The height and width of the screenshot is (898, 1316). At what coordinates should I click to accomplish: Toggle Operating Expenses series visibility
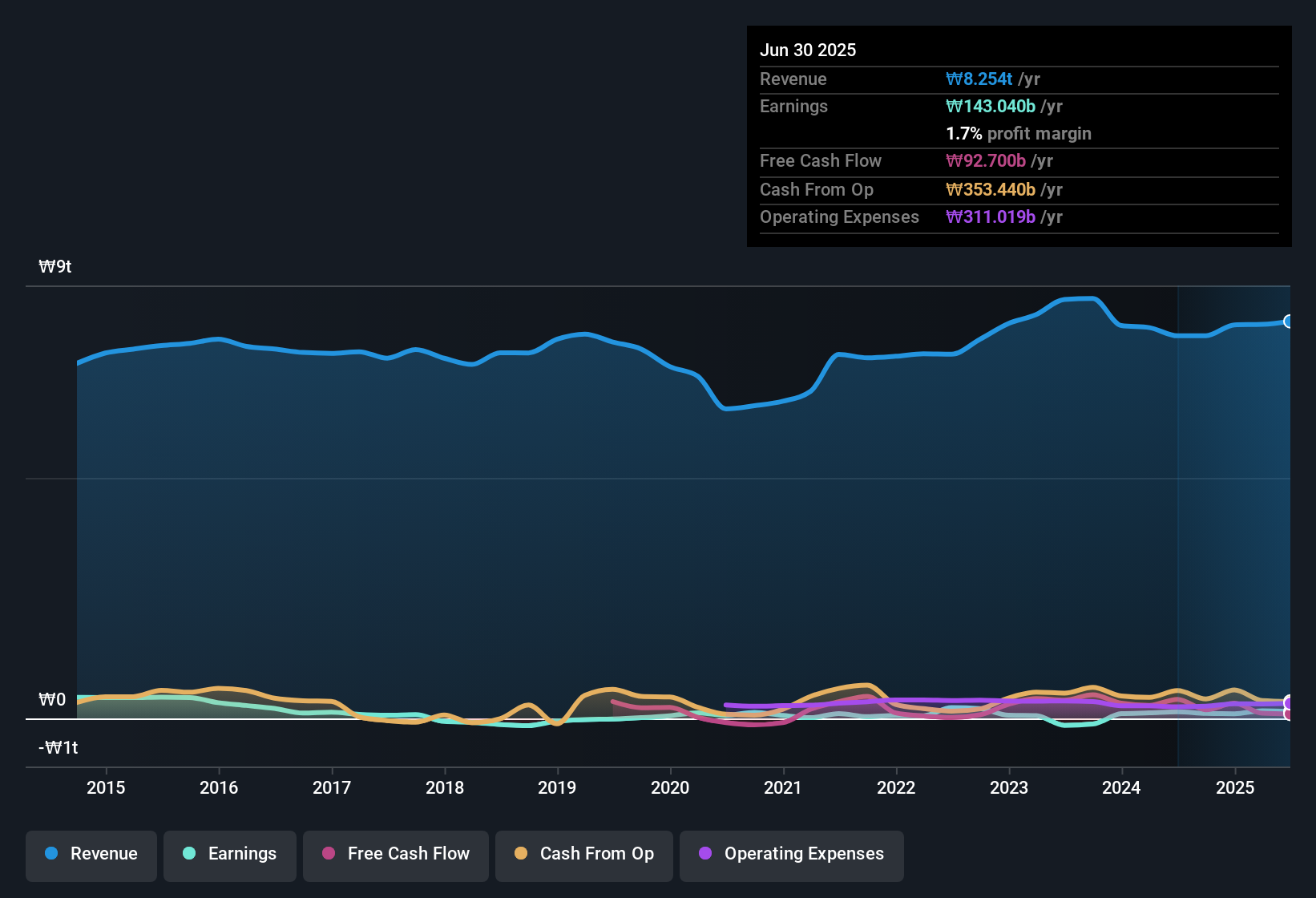click(792, 854)
